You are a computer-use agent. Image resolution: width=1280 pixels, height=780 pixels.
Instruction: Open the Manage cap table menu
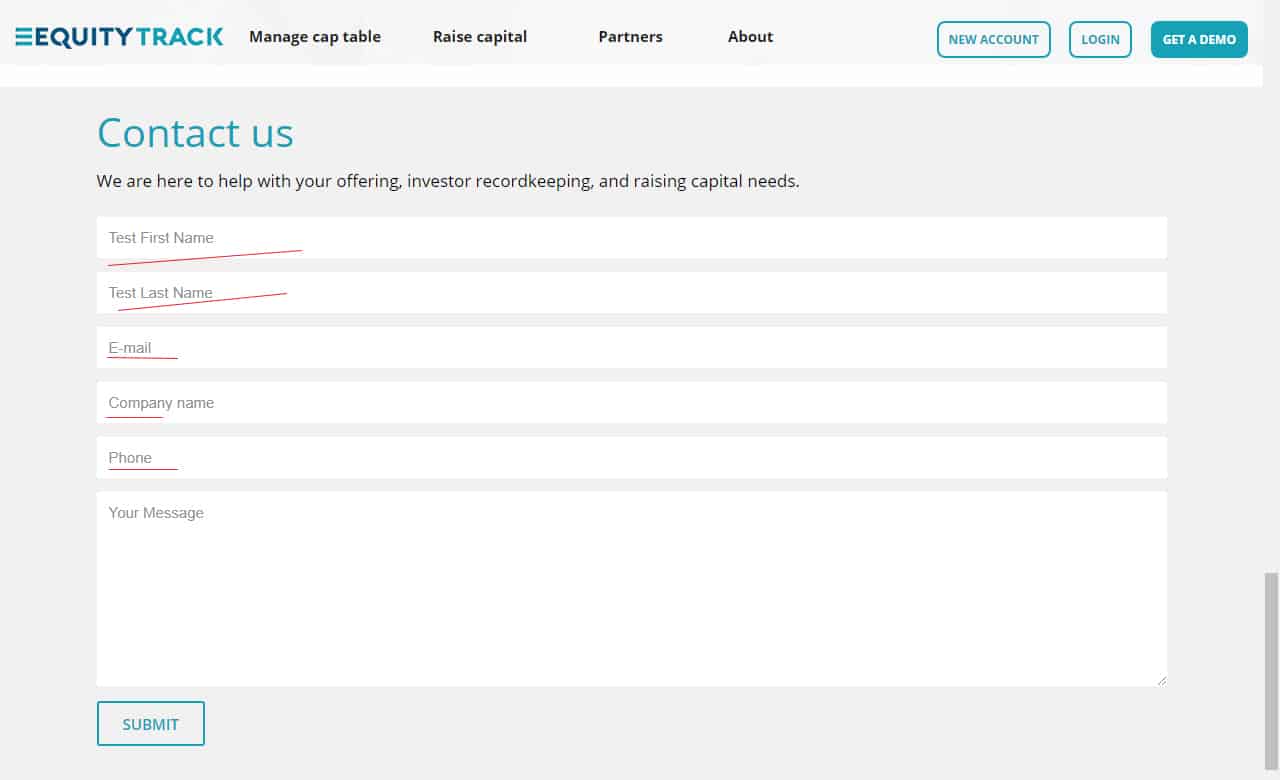point(315,37)
